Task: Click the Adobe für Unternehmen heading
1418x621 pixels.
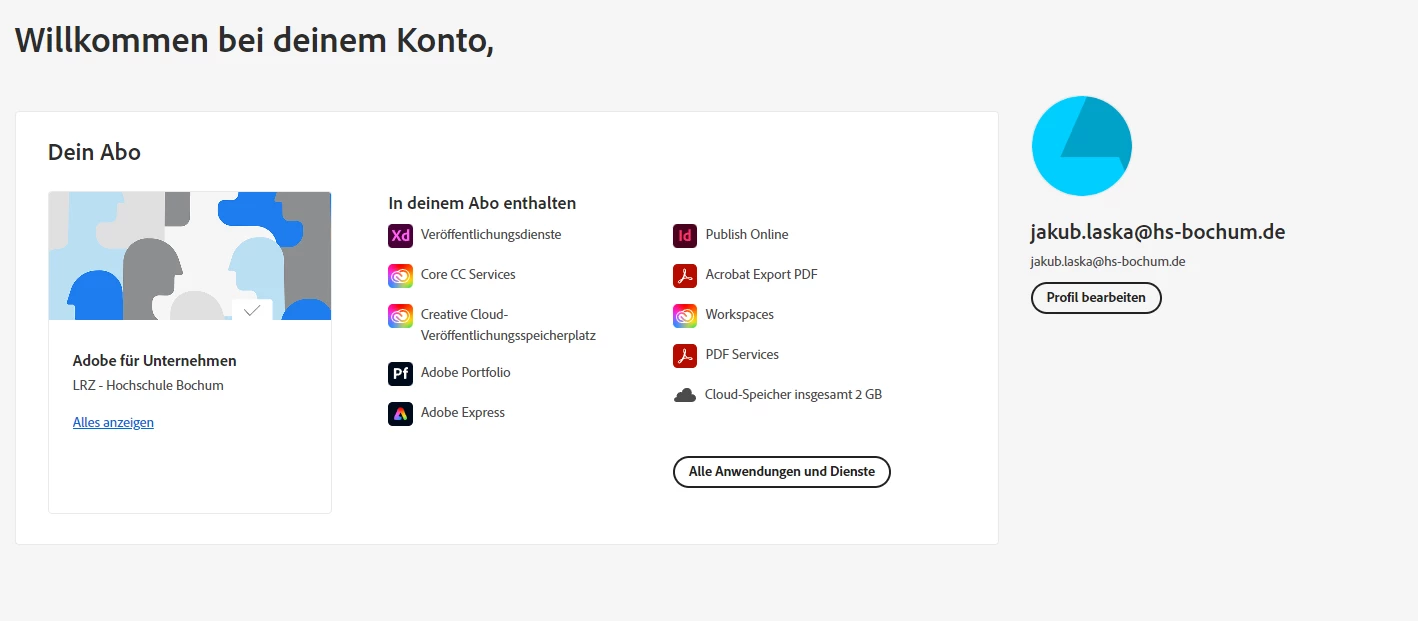Action: [x=155, y=361]
